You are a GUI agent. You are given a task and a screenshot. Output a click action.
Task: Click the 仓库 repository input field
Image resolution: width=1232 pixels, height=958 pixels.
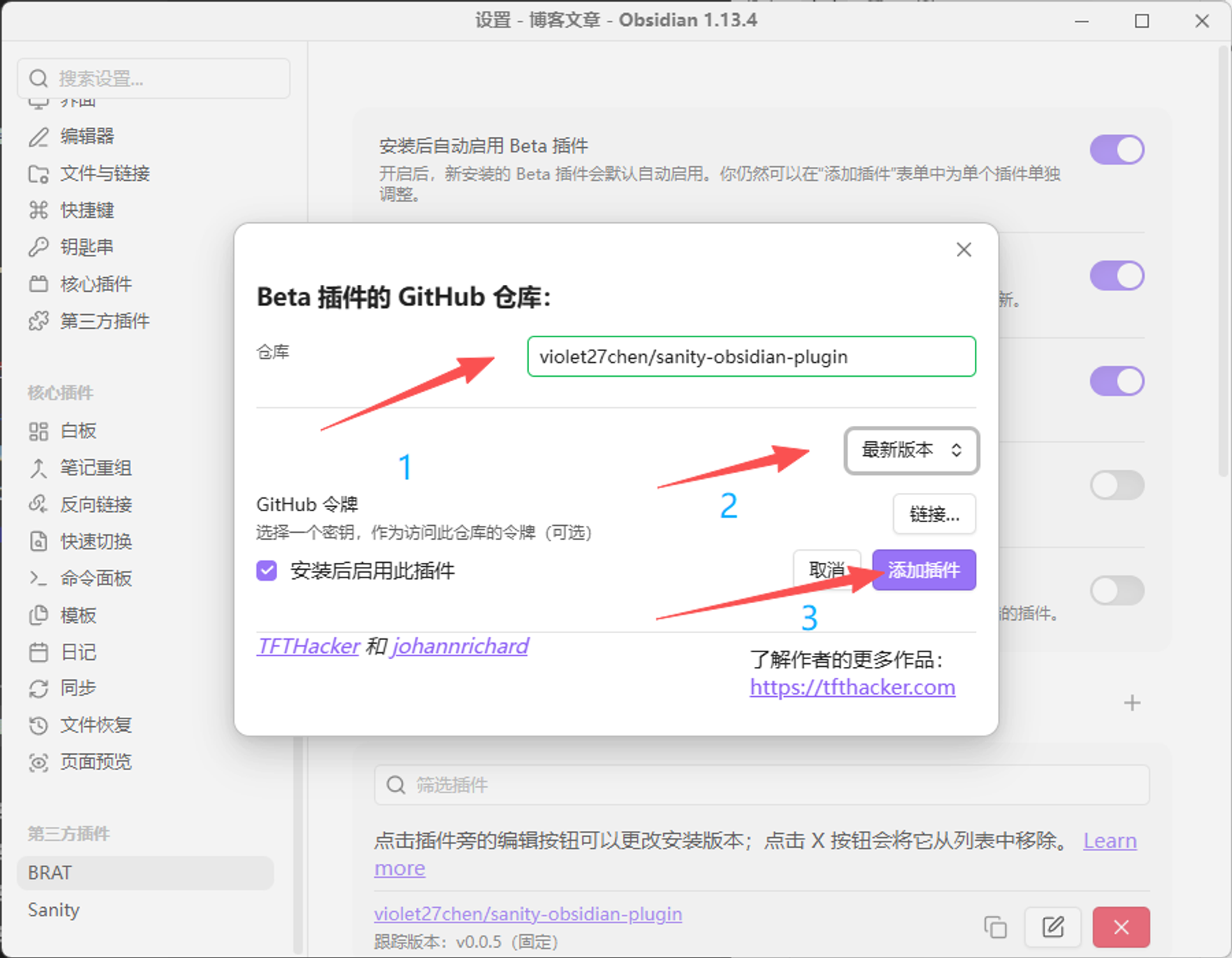(x=752, y=357)
